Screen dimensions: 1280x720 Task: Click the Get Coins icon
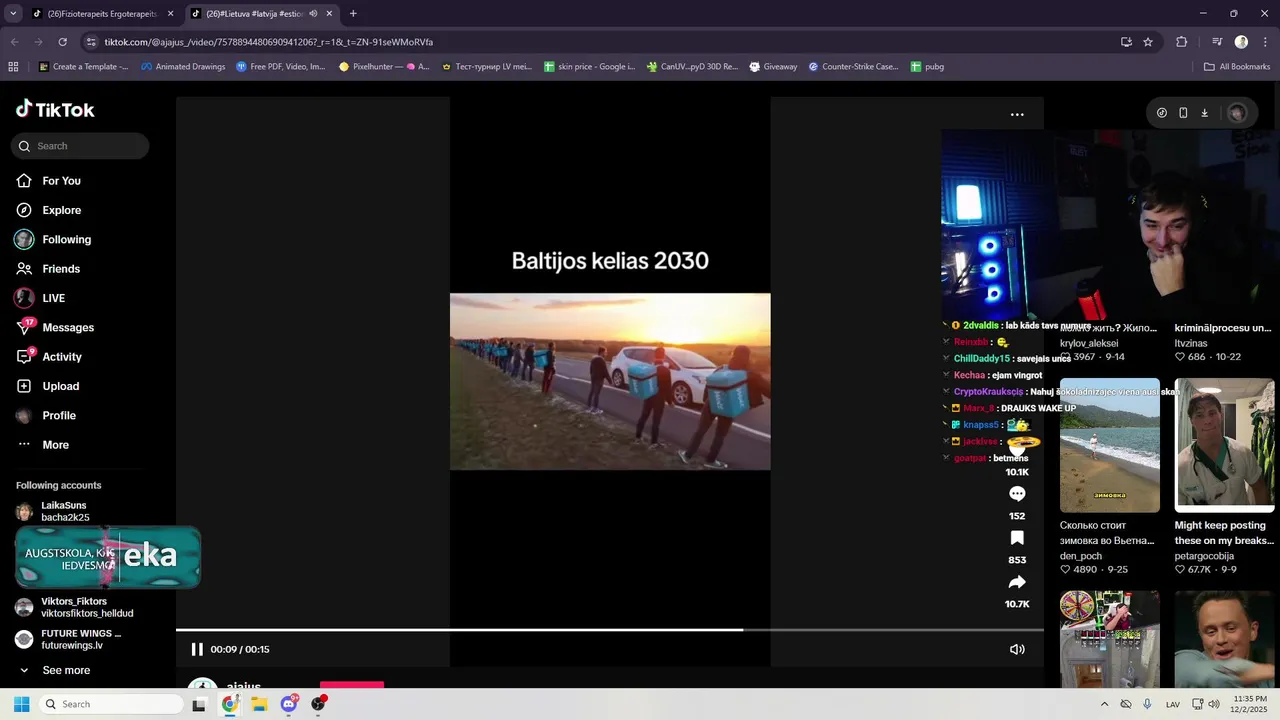[1162, 113]
